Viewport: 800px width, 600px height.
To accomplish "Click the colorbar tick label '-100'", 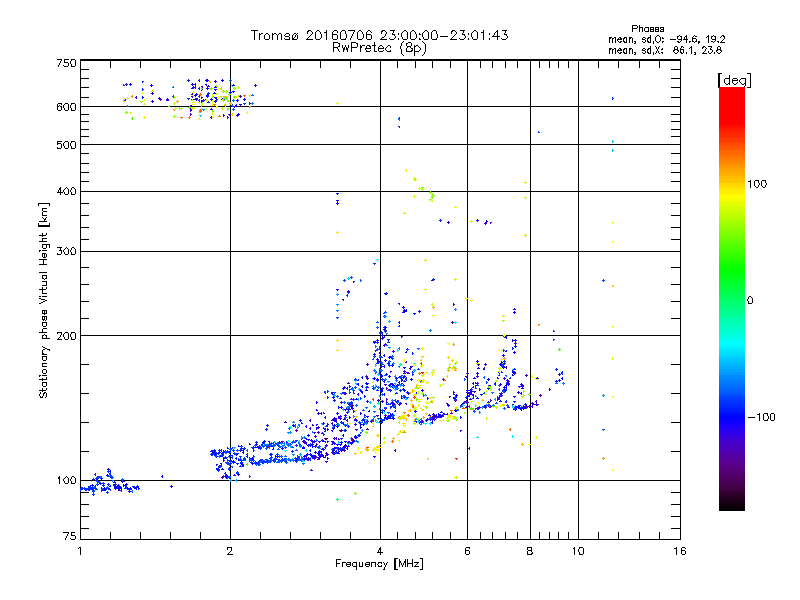I will click(x=761, y=417).
